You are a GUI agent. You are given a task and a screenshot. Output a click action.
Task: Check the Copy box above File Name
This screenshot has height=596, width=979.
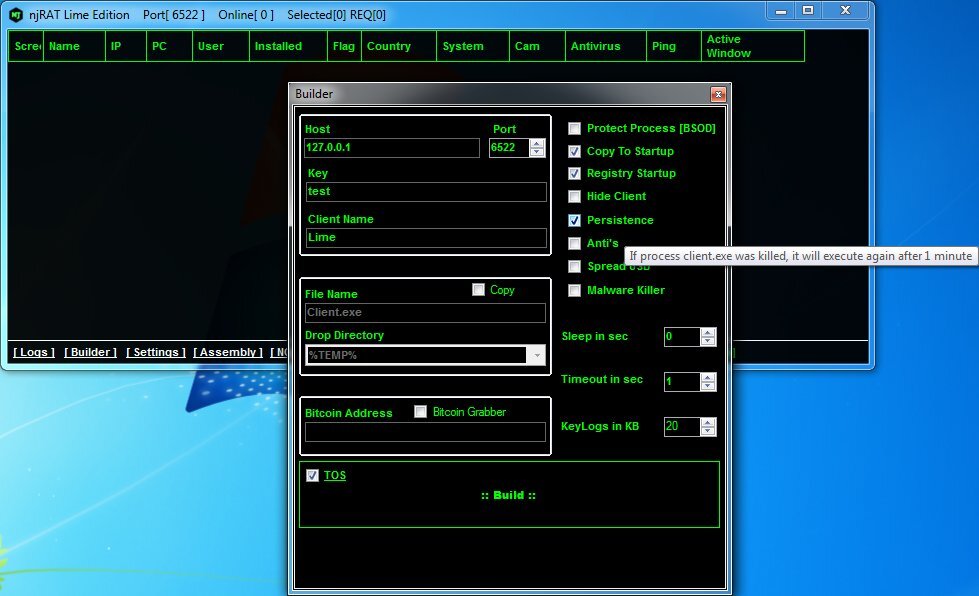click(x=478, y=290)
